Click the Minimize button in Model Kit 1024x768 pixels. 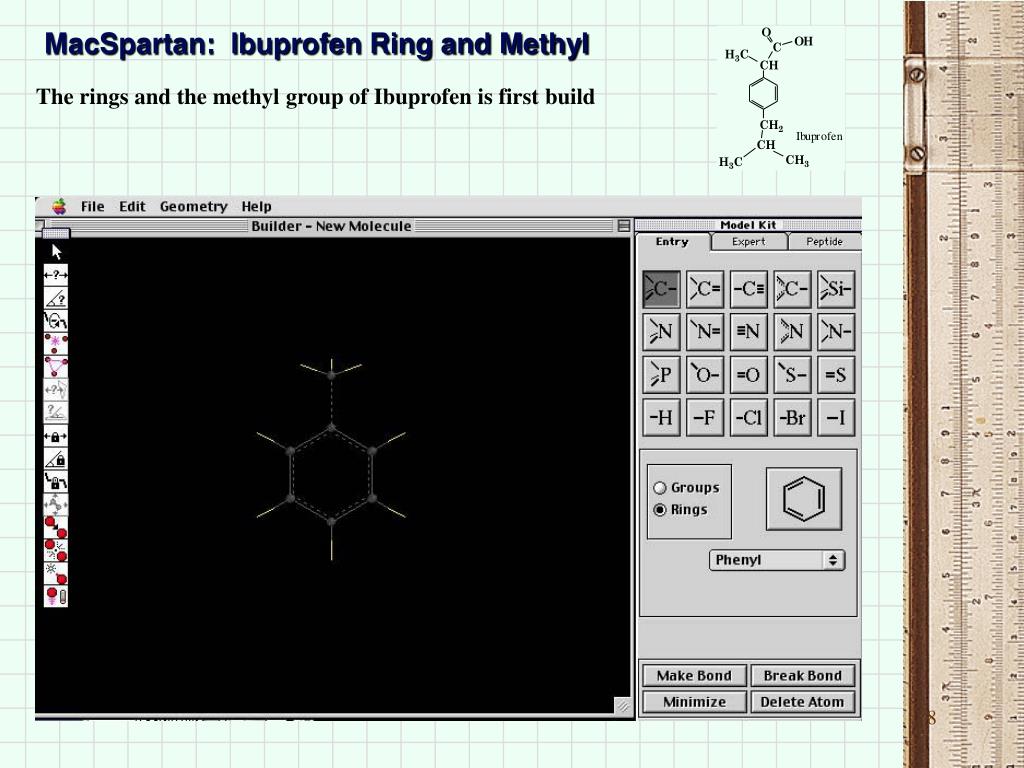tap(694, 702)
